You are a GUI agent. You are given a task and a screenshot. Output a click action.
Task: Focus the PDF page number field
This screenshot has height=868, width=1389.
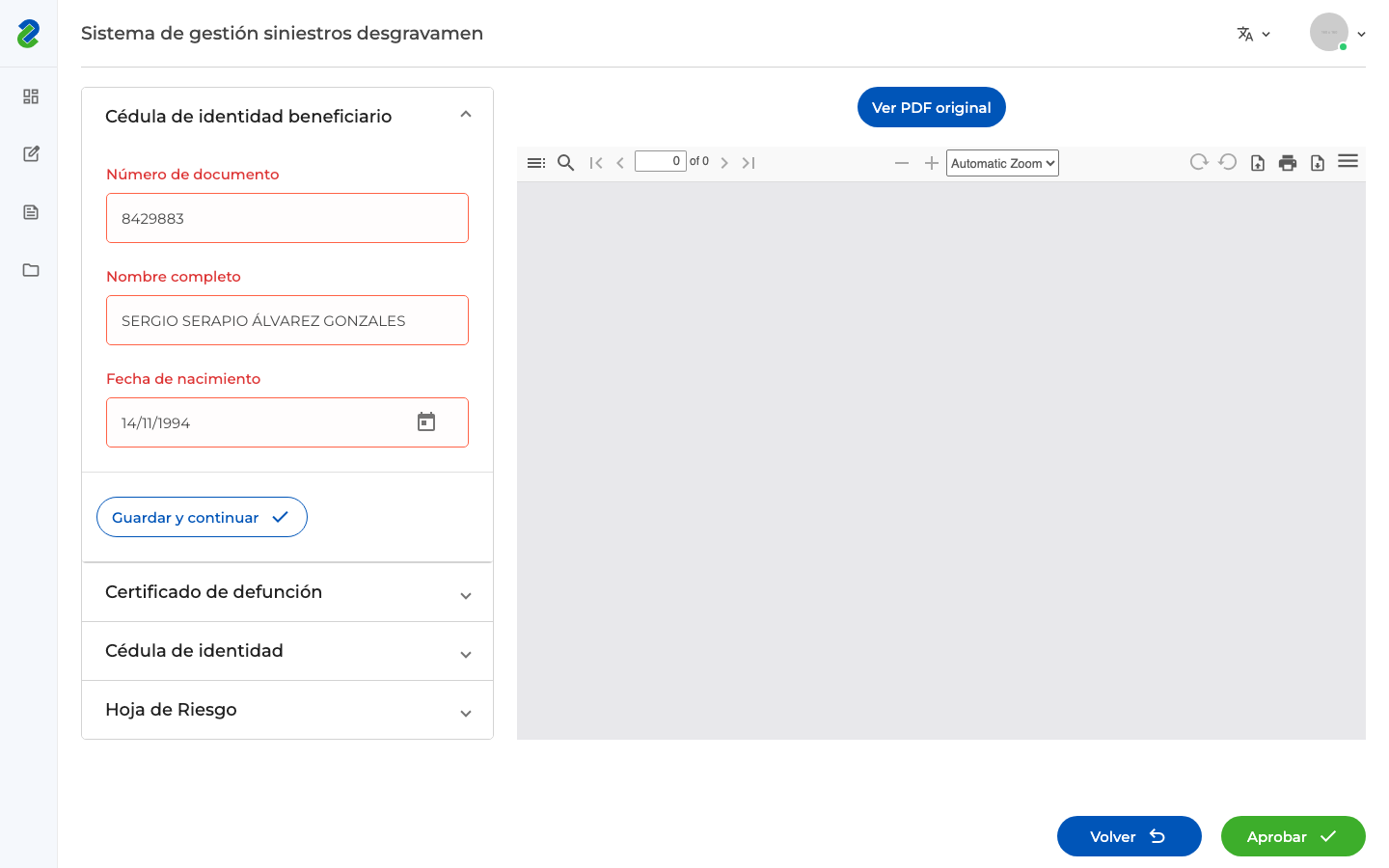661,161
